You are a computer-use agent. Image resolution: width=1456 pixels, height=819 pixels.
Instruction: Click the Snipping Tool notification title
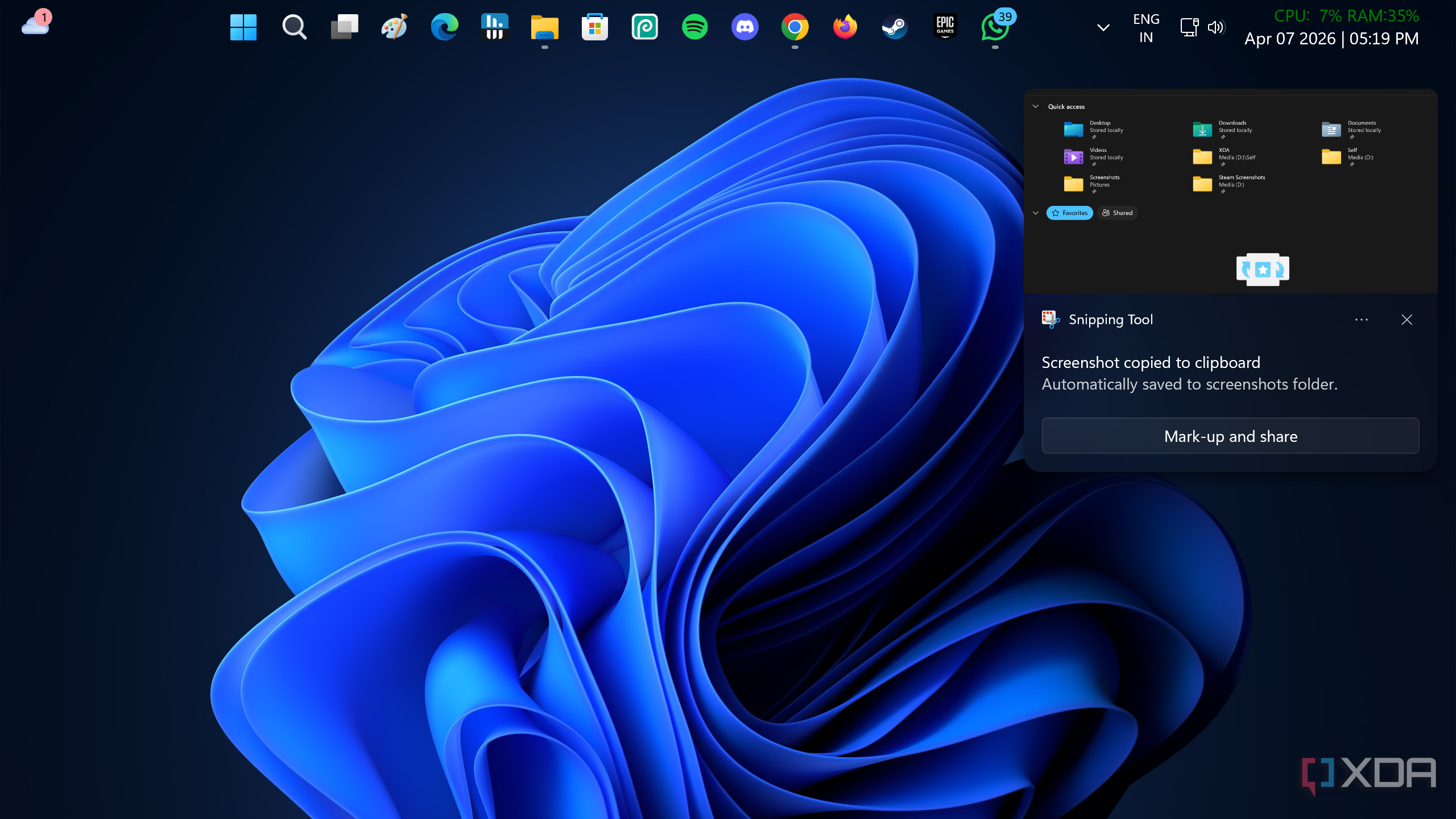[1111, 320]
